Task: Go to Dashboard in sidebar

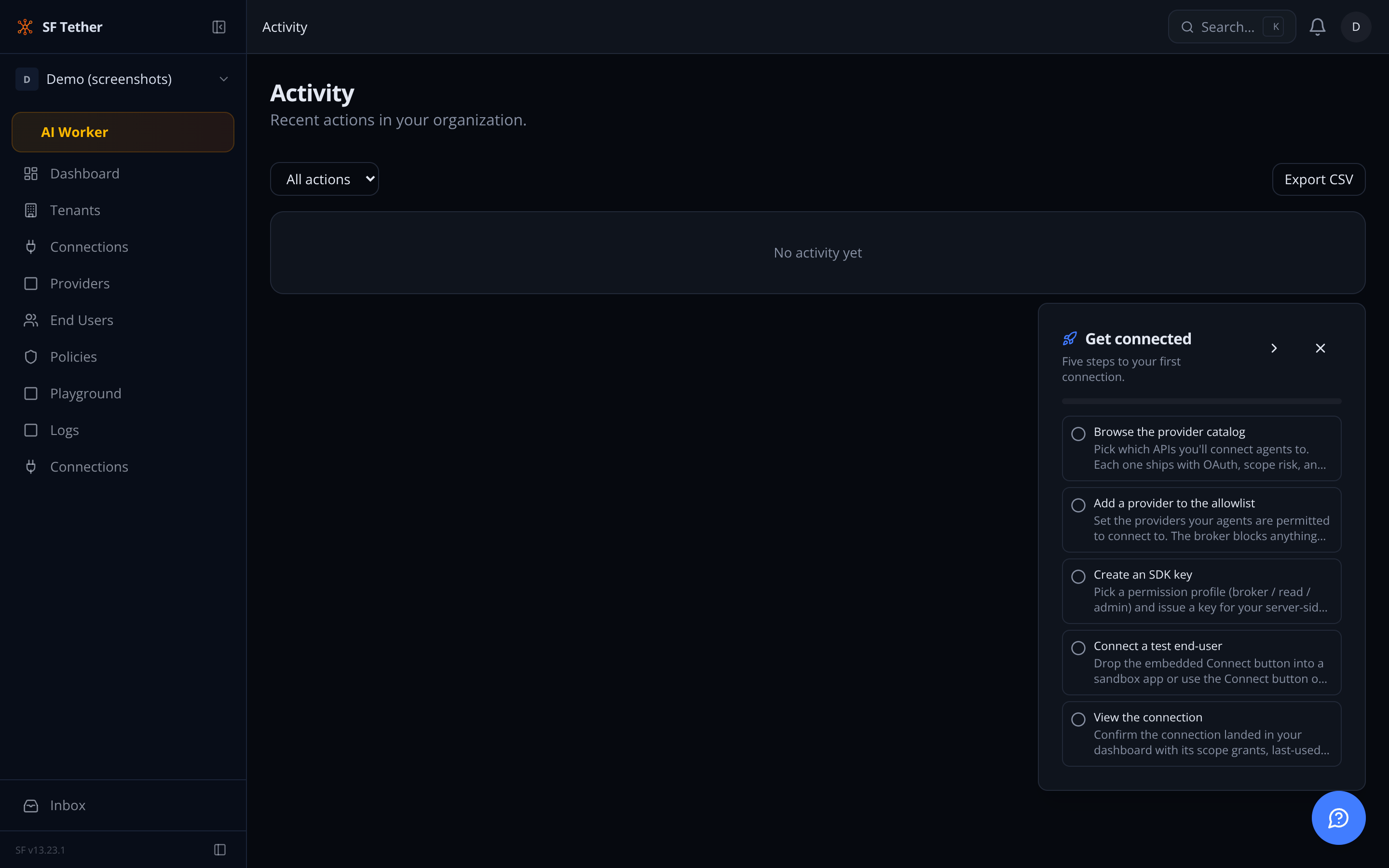Action: (x=123, y=174)
